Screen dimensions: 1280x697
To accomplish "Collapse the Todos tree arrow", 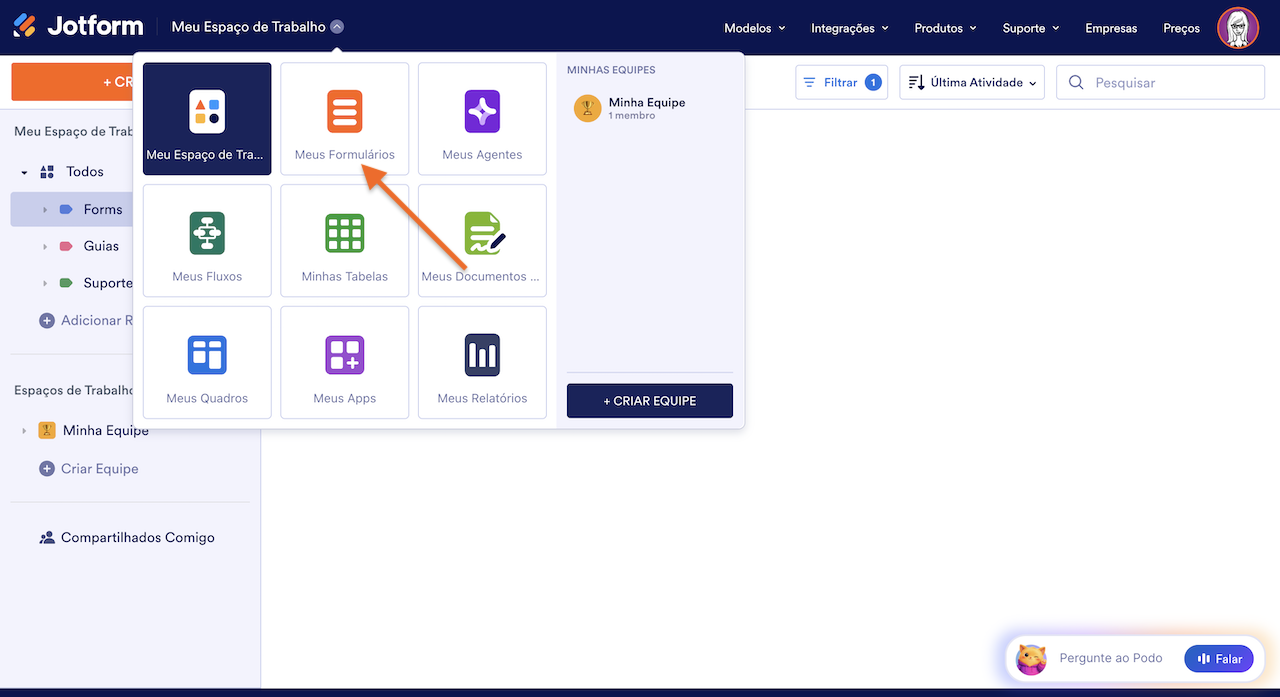I will 24,172.
